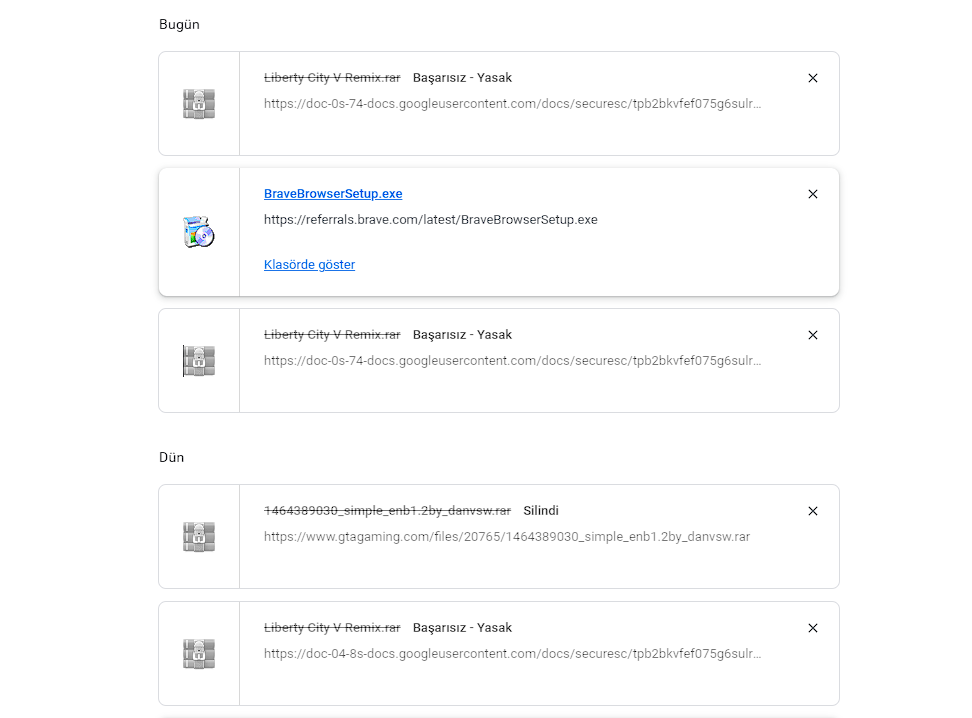This screenshot has height=718, width=972.
Task: Remove the deleted simple_enb1.2by_danvsw.rar entry
Action: tap(812, 511)
